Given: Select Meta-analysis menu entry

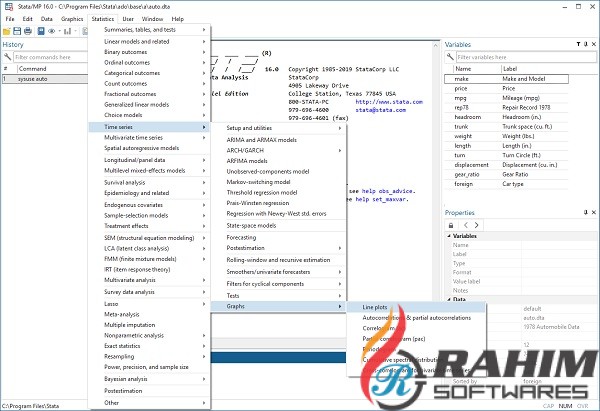Looking at the screenshot, I should coord(149,314).
